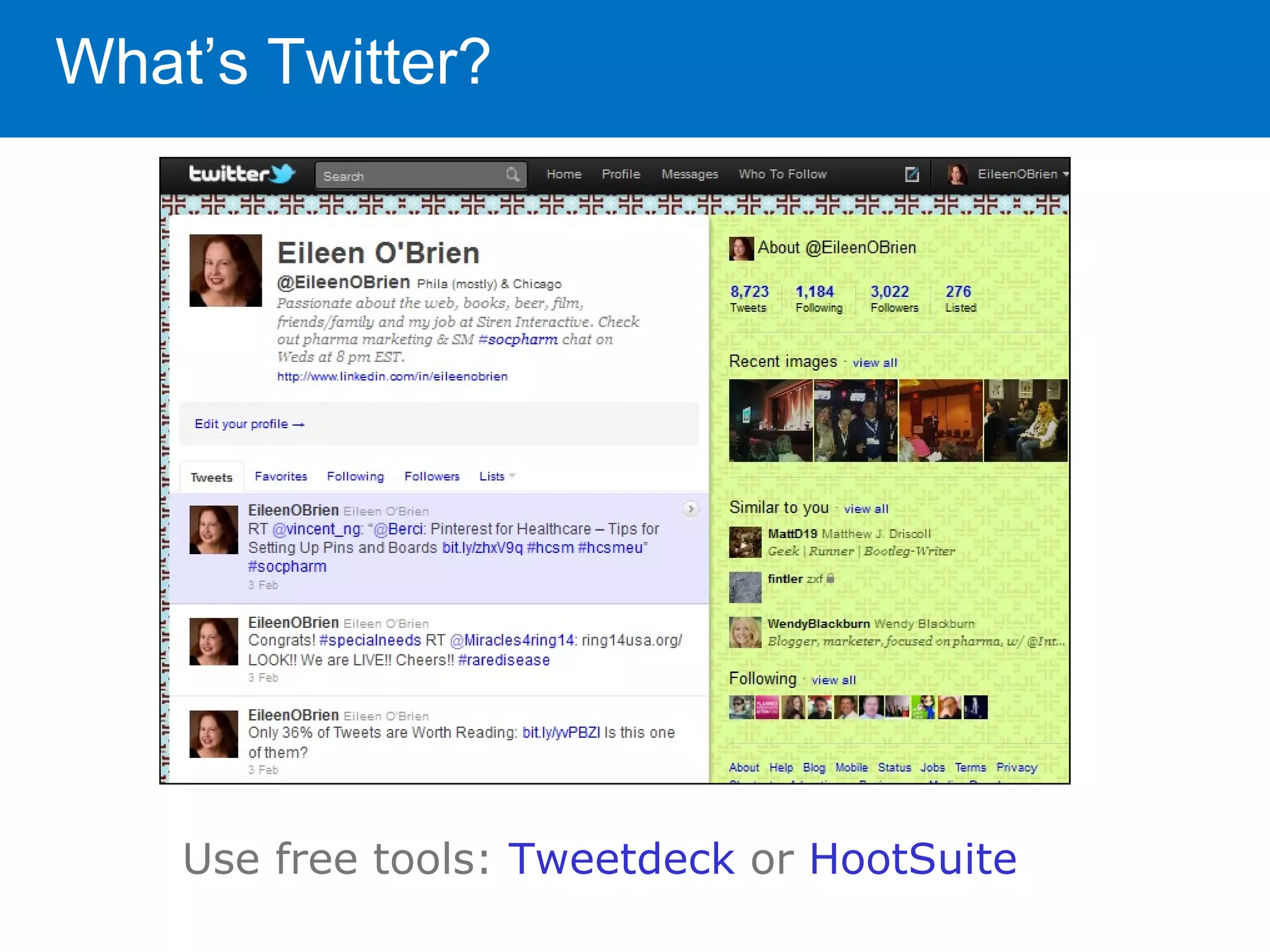Viewport: 1270px width, 952px height.
Task: Click the pink second avatar in Following row
Action: (767, 707)
